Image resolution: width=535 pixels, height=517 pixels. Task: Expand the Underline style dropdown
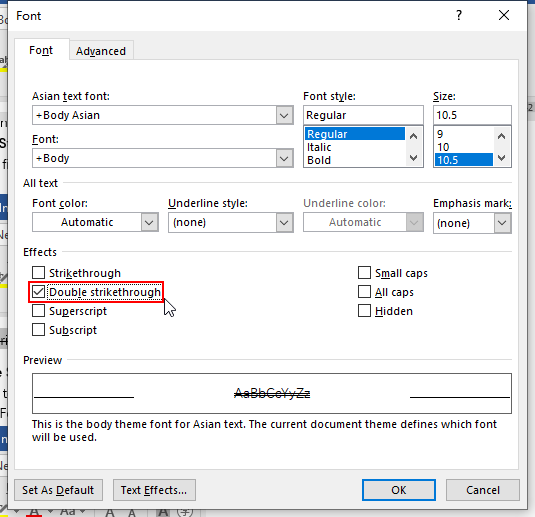coord(284,222)
